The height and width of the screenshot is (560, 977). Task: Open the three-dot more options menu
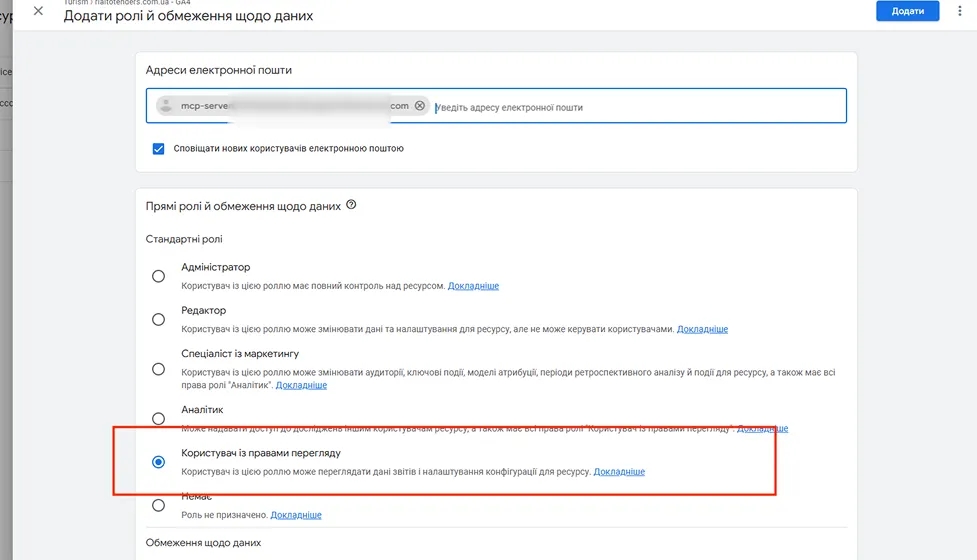click(960, 11)
